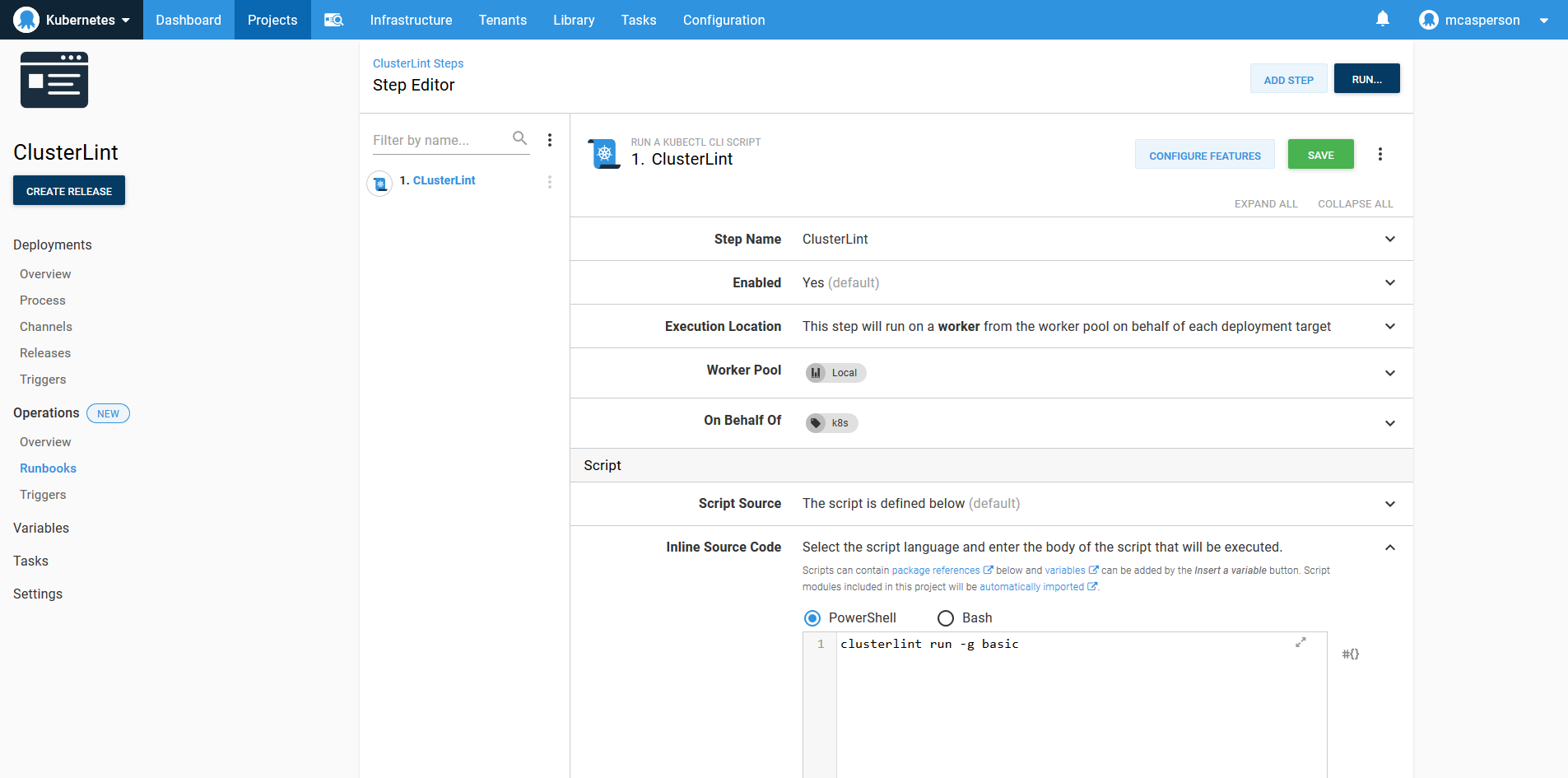Screen dimensions: 1568x778
Task: Click the Octopus logo in top-left corner
Action: [x=26, y=19]
